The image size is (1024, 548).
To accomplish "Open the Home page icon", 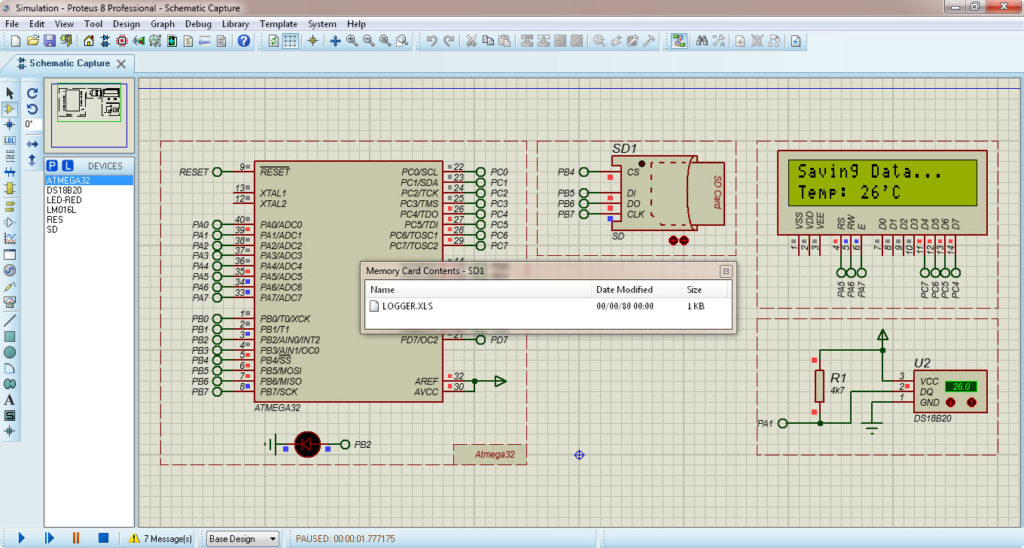I will point(88,40).
